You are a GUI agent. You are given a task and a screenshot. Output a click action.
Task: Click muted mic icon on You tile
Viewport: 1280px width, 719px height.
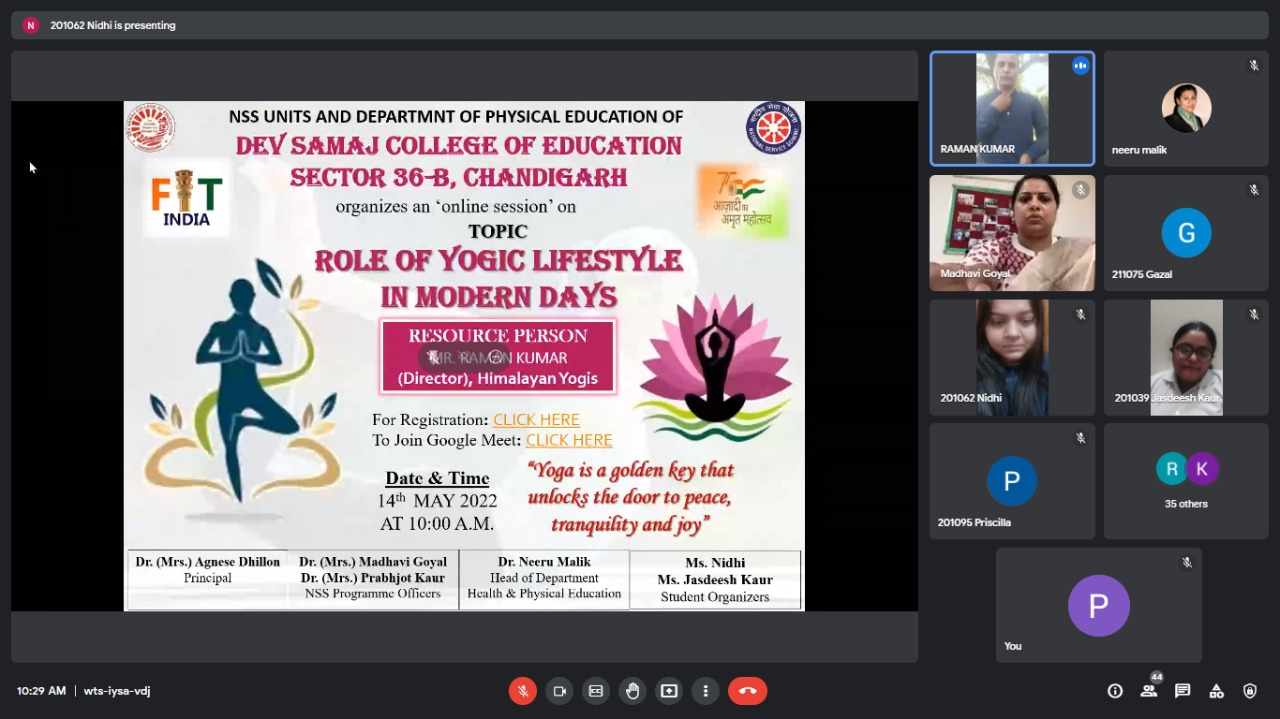coord(1187,563)
